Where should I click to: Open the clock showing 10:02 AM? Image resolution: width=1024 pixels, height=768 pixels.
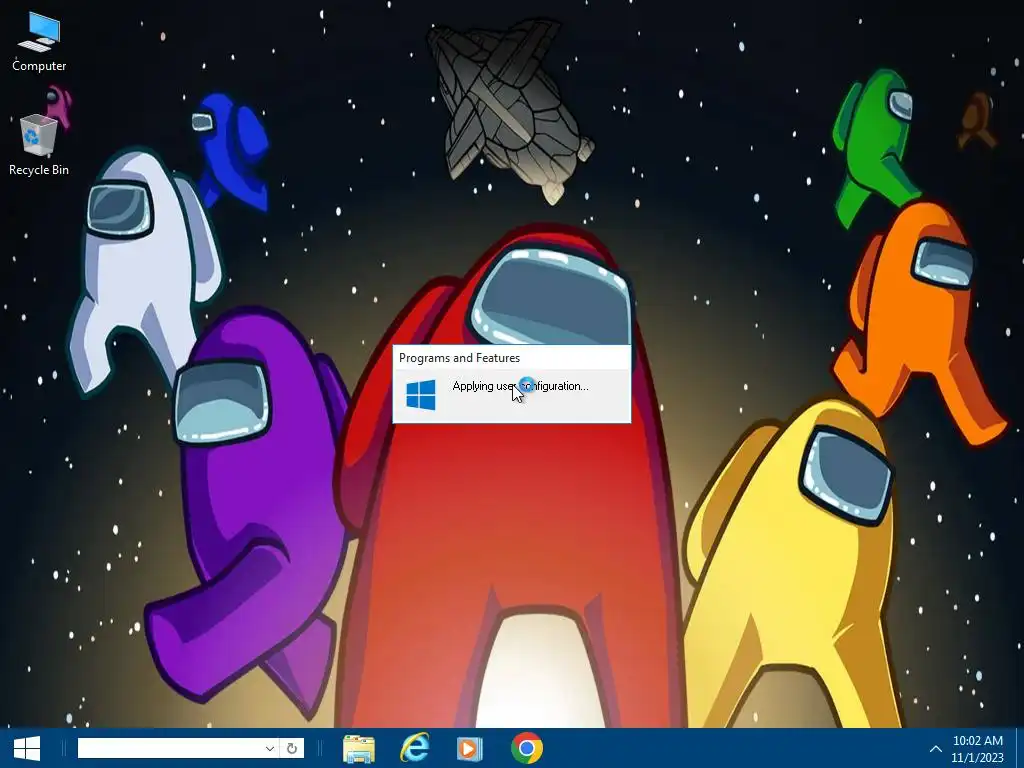tap(978, 749)
